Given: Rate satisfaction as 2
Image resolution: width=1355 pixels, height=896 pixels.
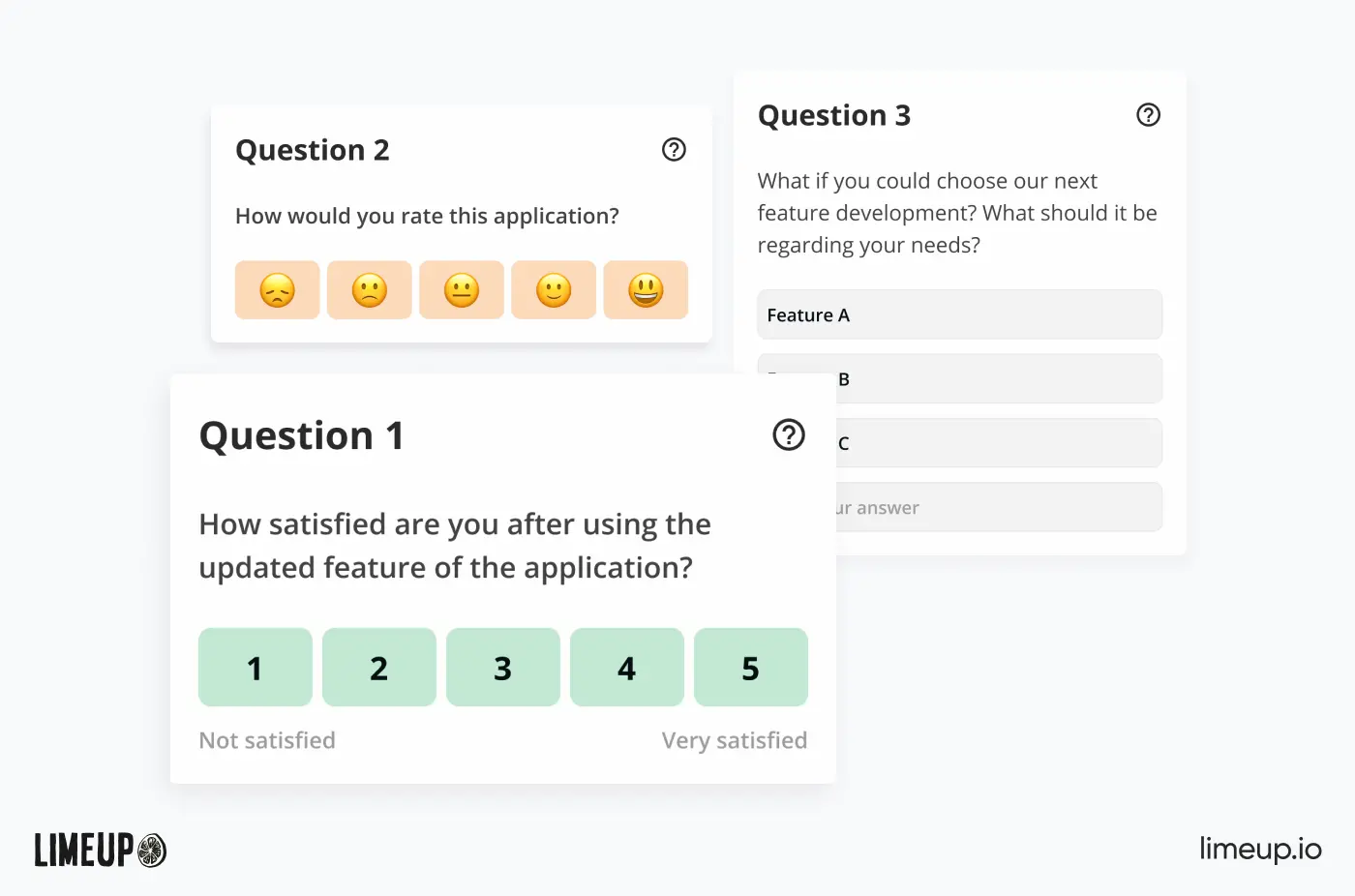Looking at the screenshot, I should coord(378,667).
